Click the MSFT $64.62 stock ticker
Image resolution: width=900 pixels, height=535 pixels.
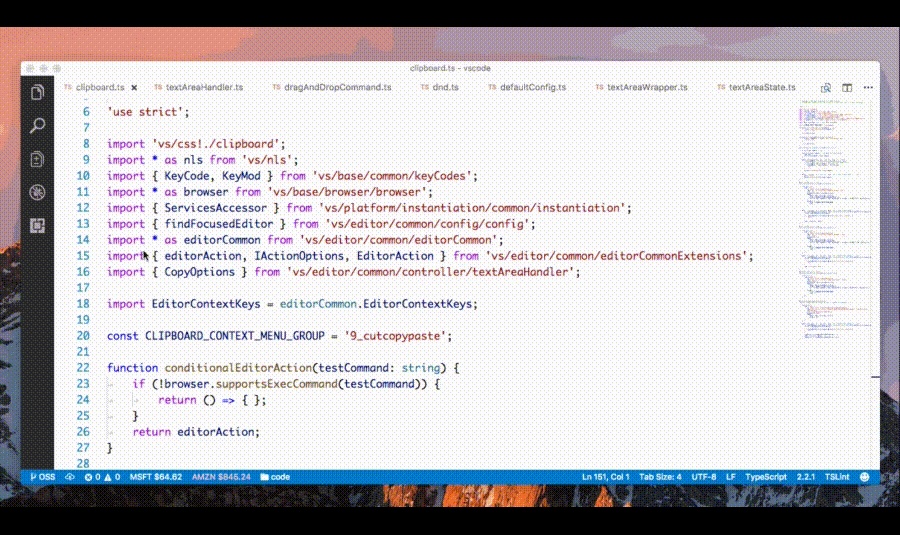[x=156, y=477]
